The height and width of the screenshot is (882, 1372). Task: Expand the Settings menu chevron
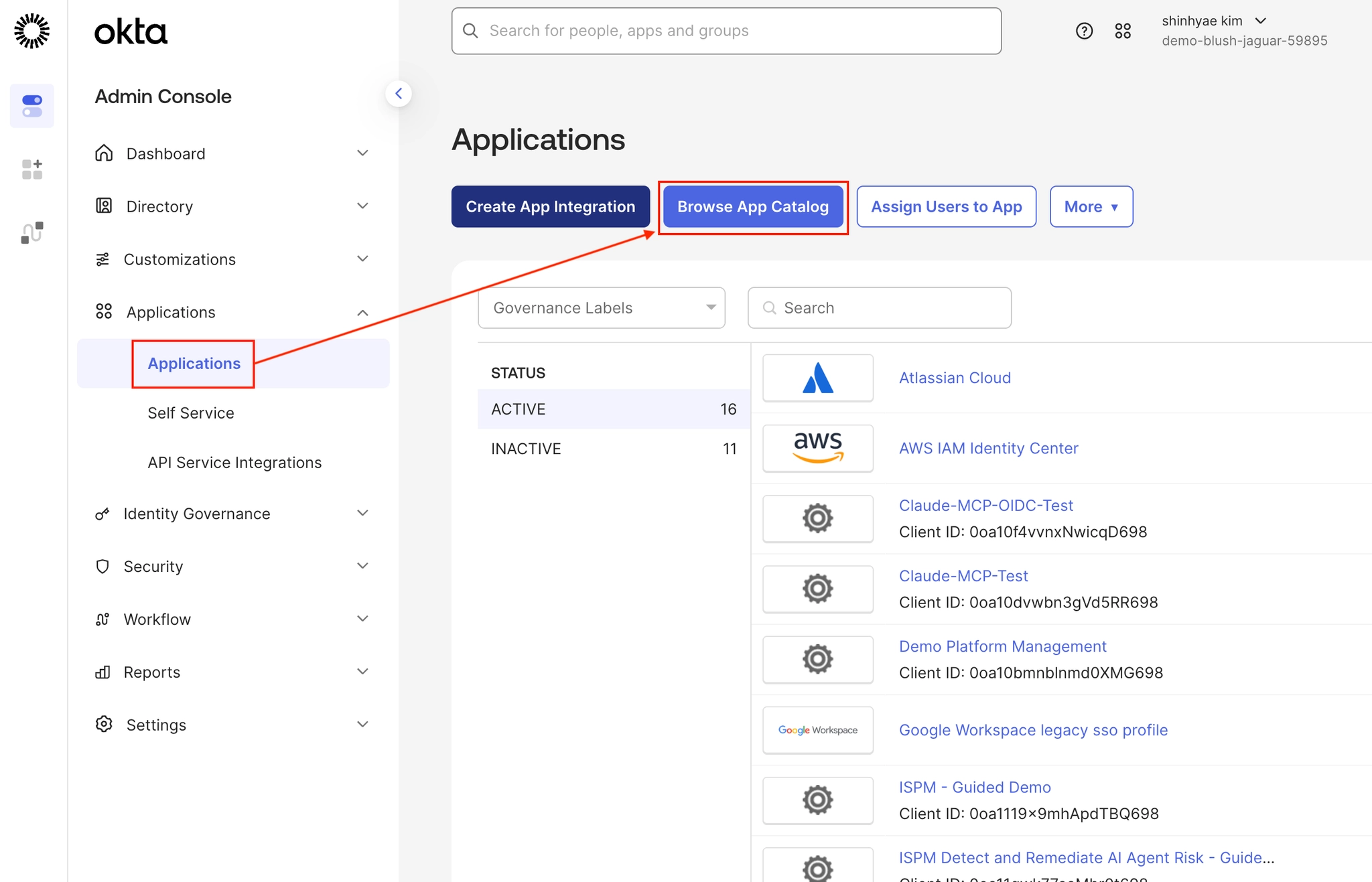(x=362, y=725)
